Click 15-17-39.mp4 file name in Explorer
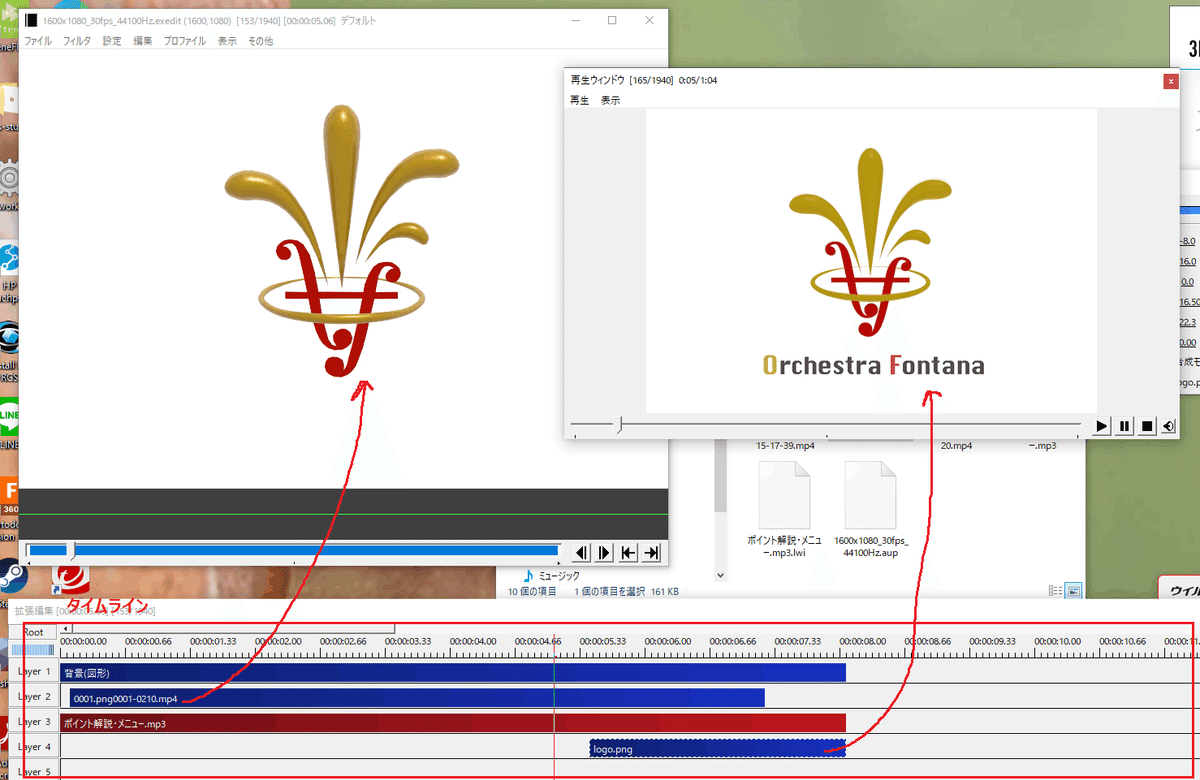This screenshot has height=780, width=1200. click(x=785, y=445)
